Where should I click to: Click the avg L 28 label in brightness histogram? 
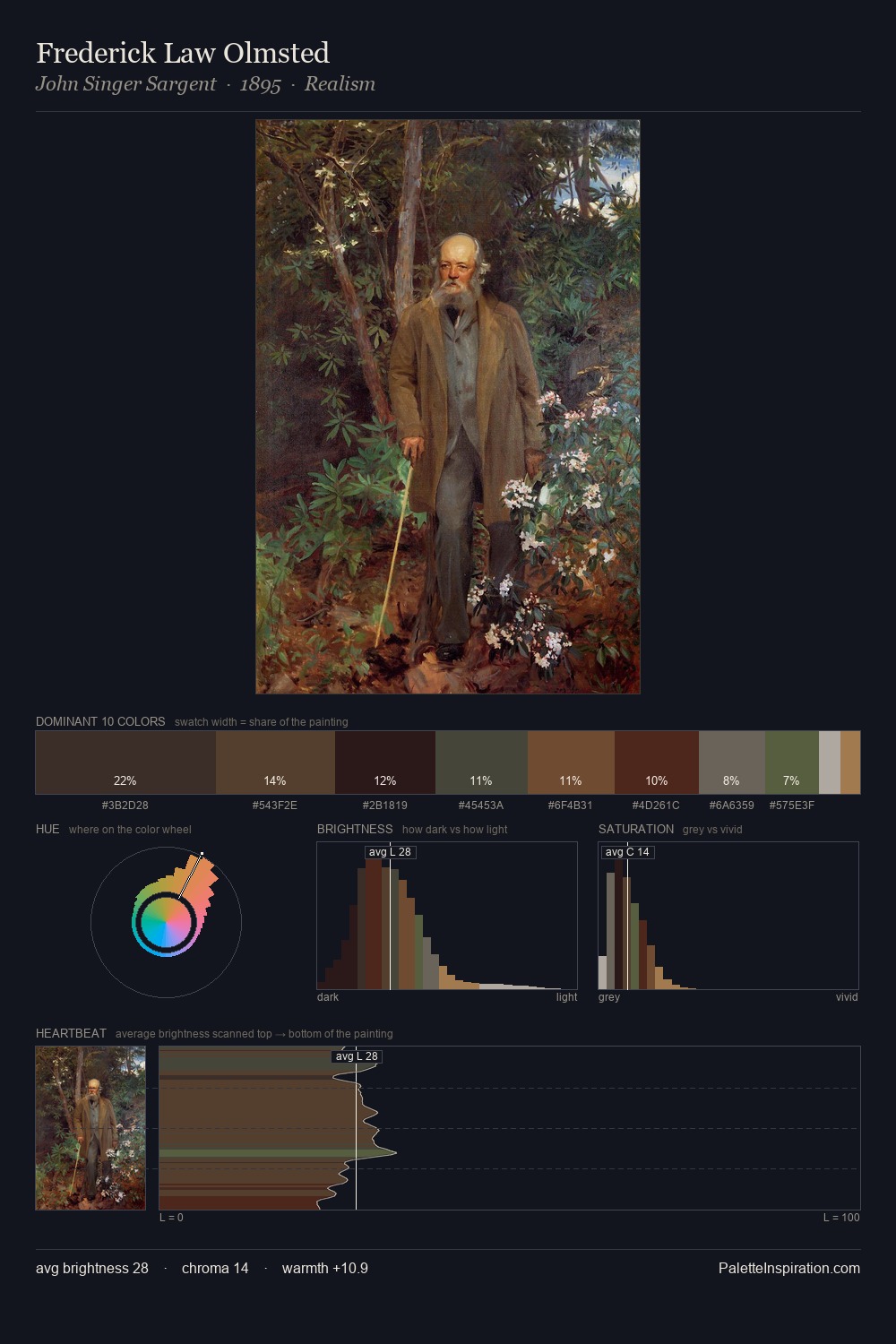coord(391,852)
